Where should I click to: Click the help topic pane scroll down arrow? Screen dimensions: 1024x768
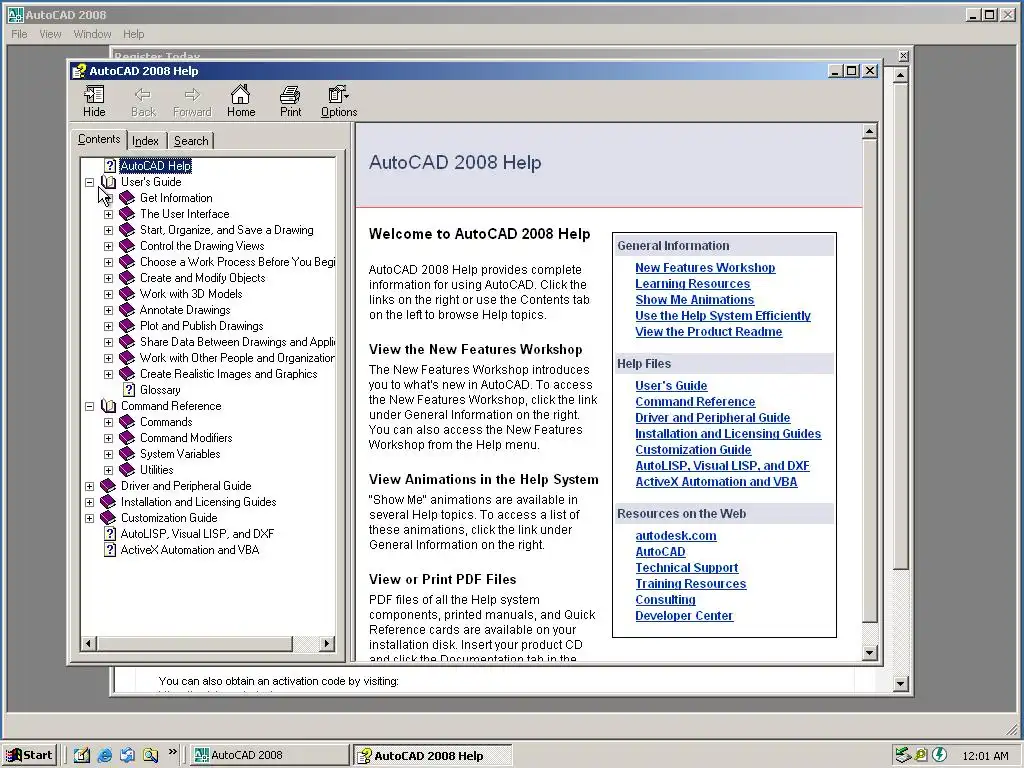[869, 652]
